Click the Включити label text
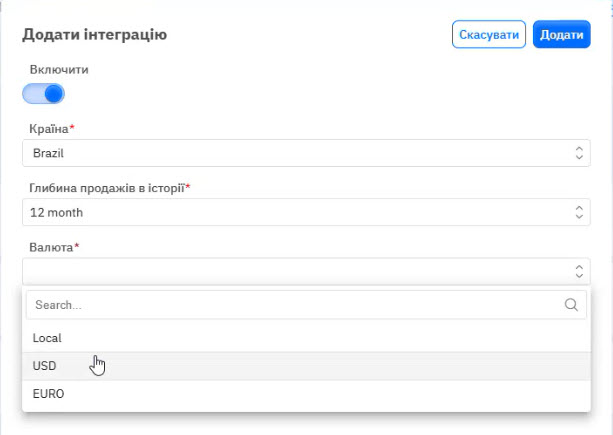Screen dimensions: 613x435 click(x=60, y=71)
